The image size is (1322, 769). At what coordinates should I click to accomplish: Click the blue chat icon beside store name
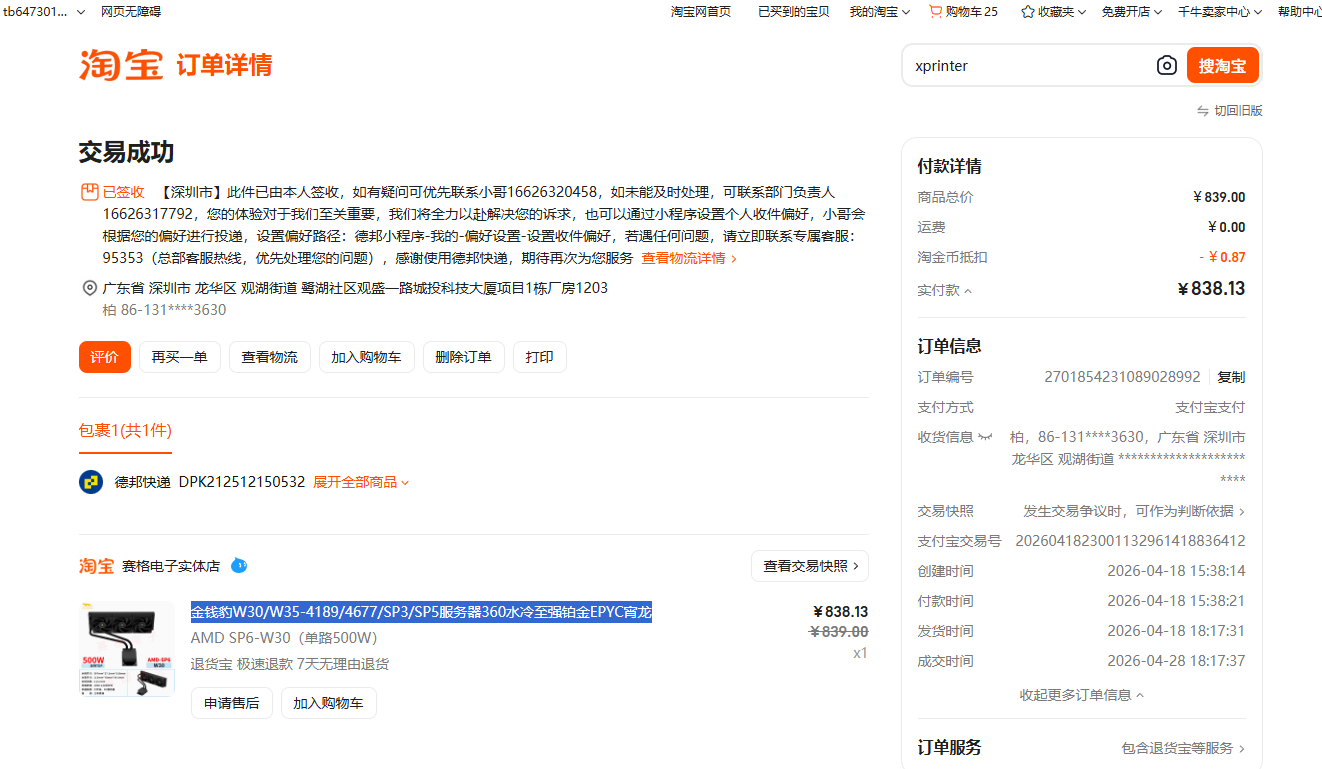click(239, 566)
